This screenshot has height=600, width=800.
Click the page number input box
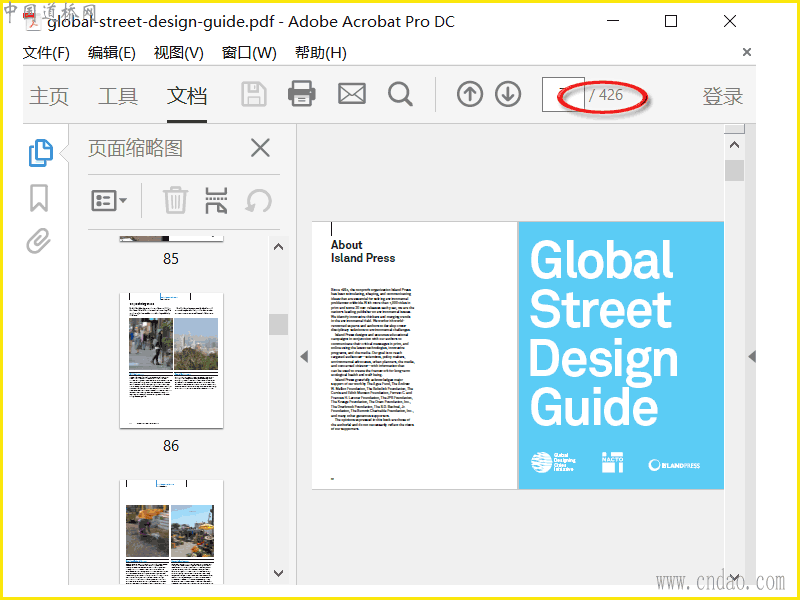(563, 94)
